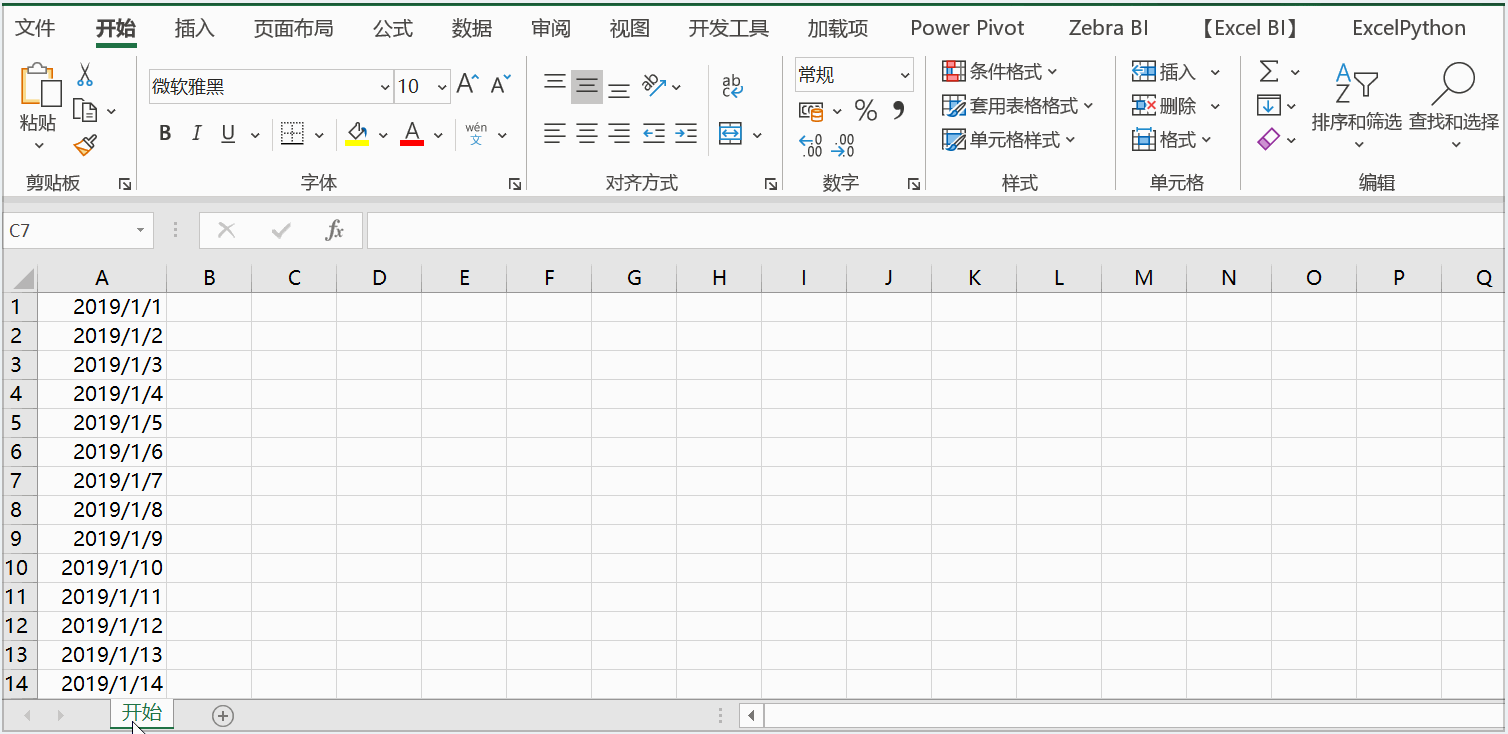The width and height of the screenshot is (1508, 734).
Task: Apply red font color
Action: [x=411, y=133]
